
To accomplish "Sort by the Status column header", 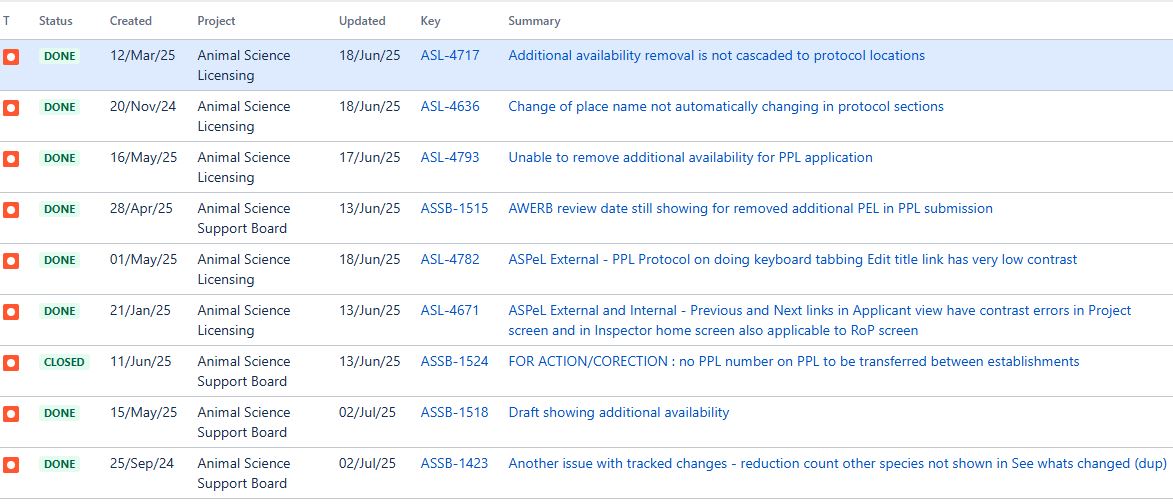I will [56, 21].
